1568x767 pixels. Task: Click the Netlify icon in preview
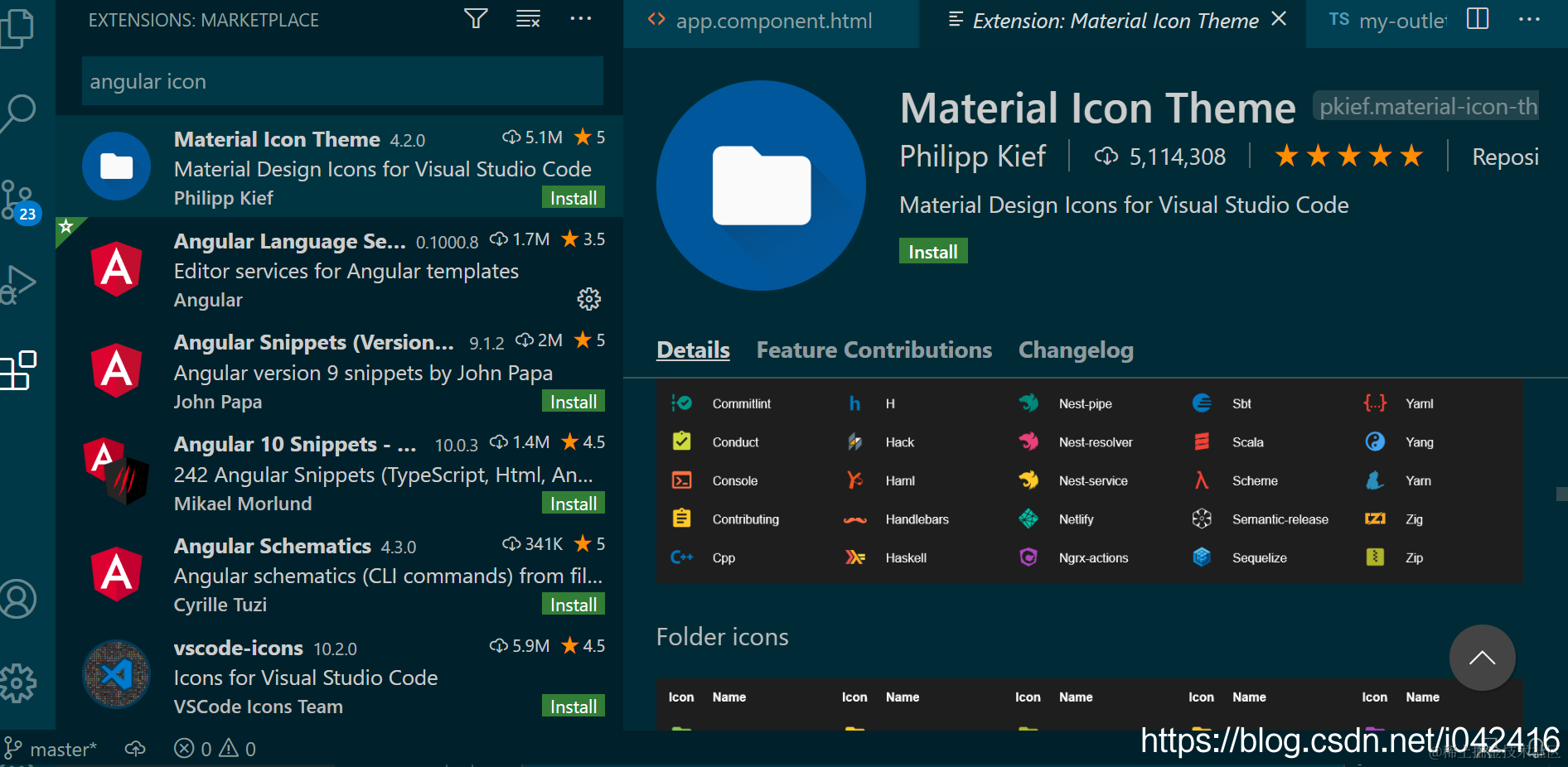(x=1028, y=519)
